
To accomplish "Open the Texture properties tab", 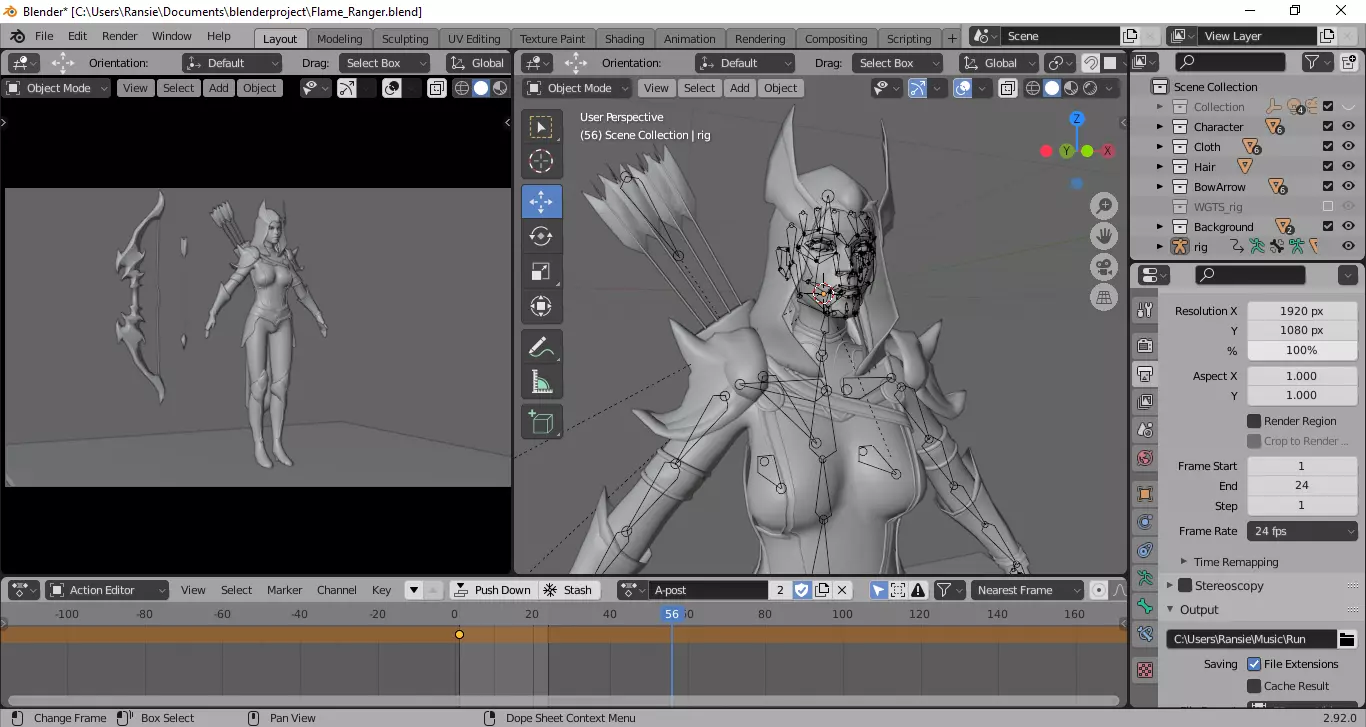I will click(1145, 669).
